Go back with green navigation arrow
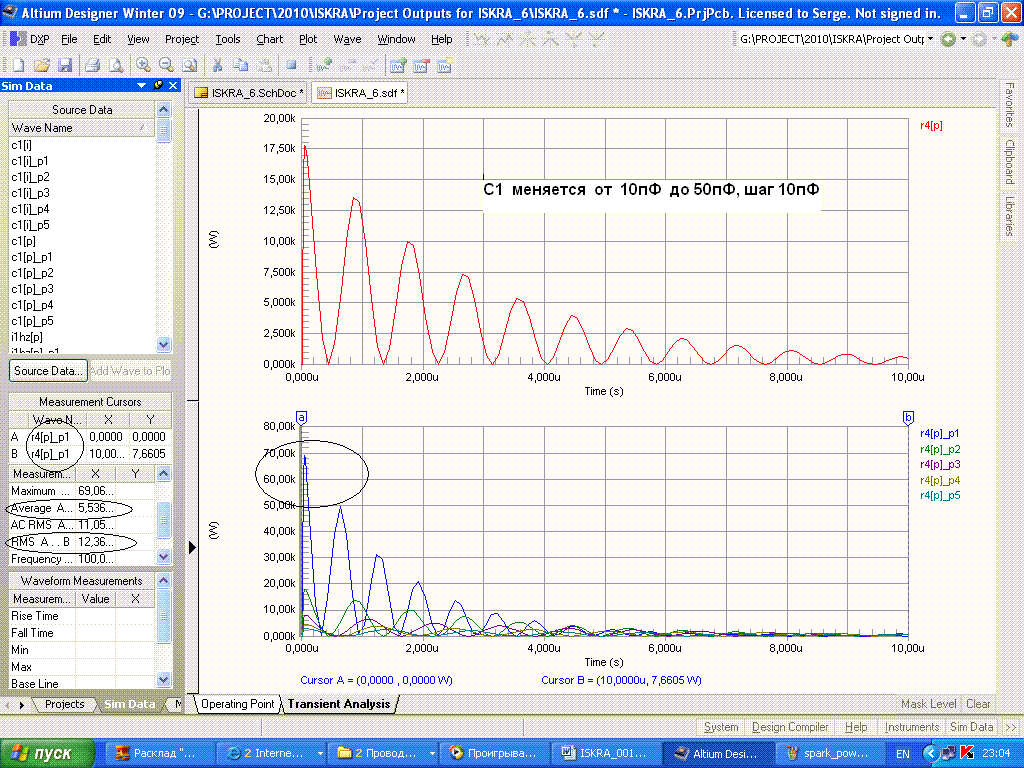The image size is (1024, 768). coord(948,39)
